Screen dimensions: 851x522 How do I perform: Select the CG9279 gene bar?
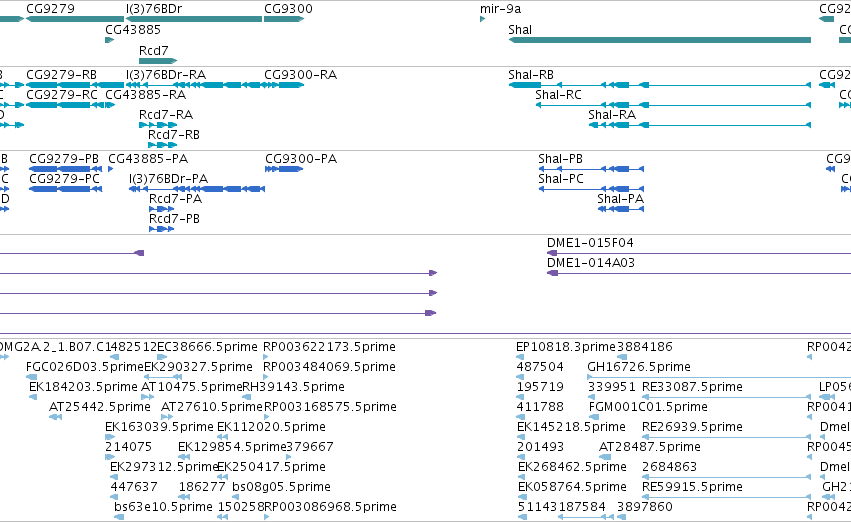point(75,19)
